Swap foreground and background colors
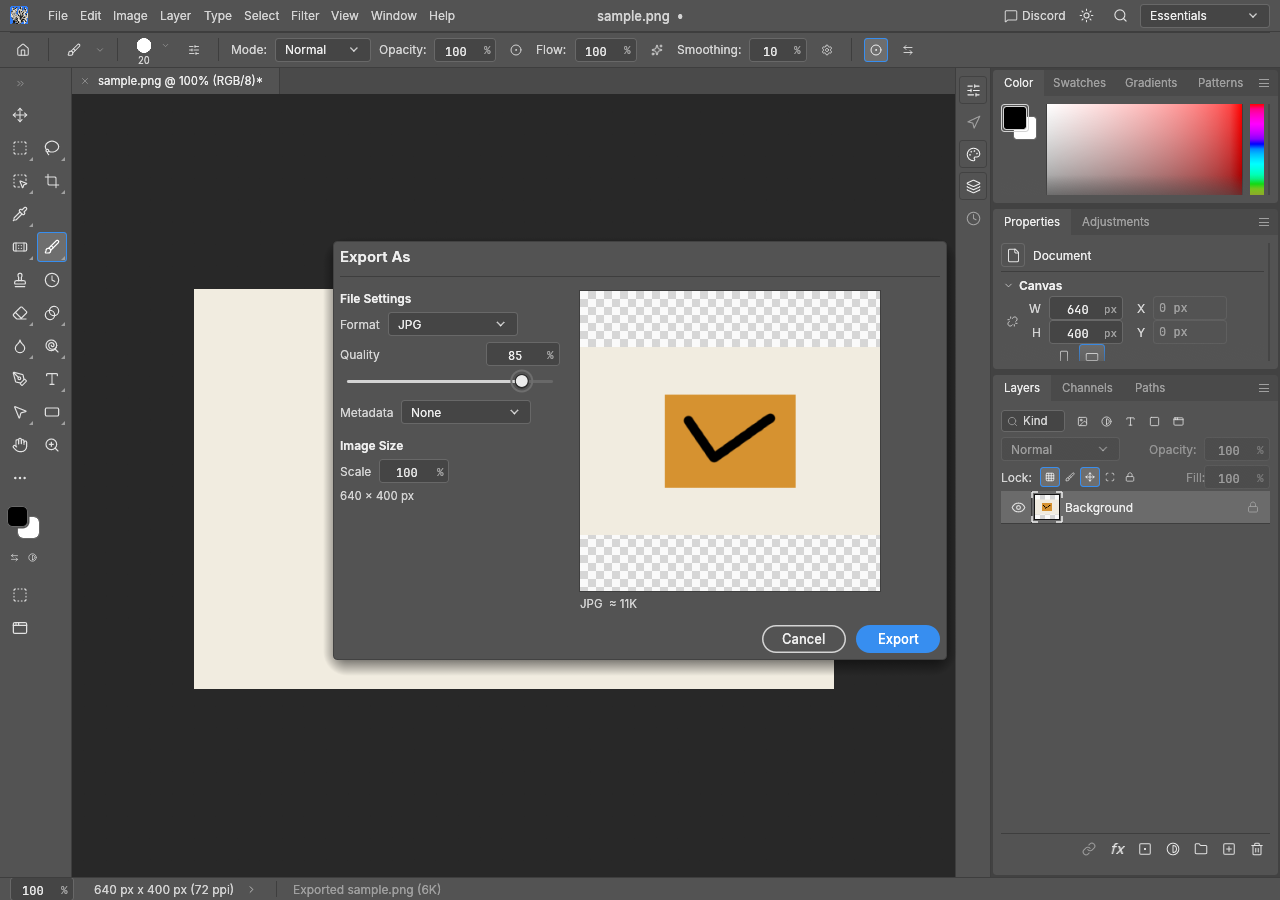Viewport: 1280px width, 900px height. click(x=15, y=557)
